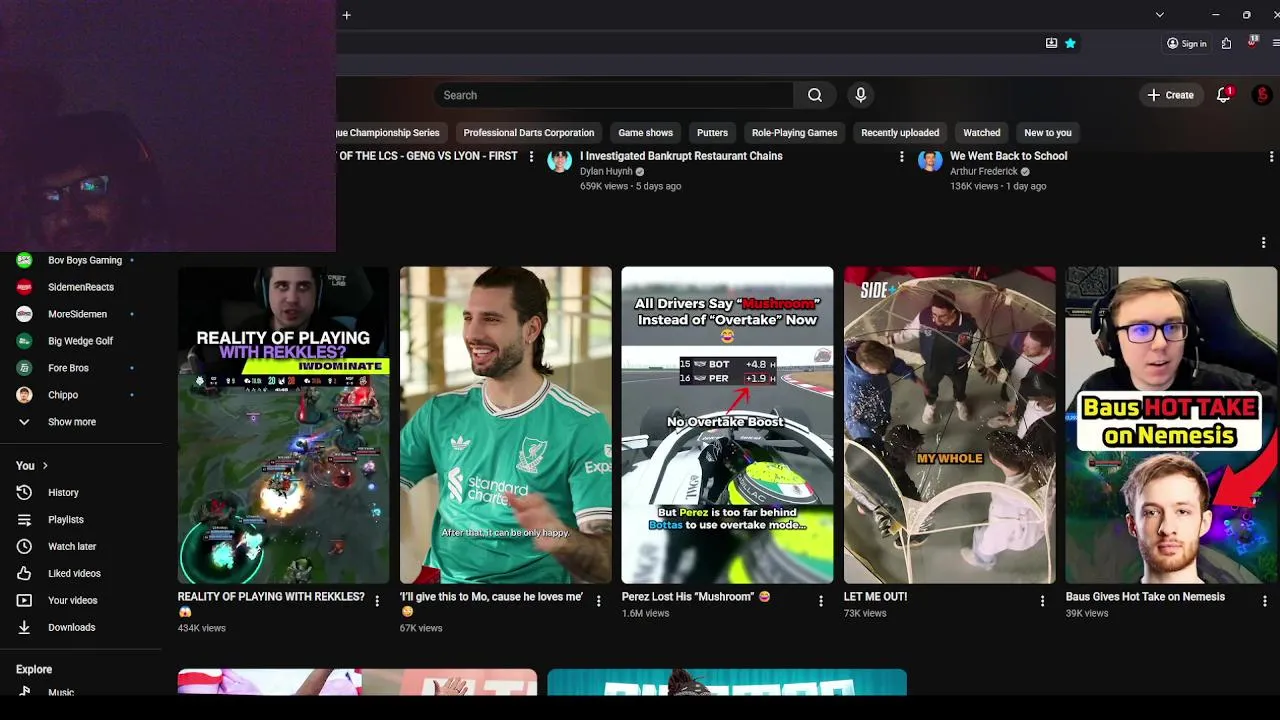Open I Investigated Bankrupt Restaurant Chains video
The image size is (1280, 720).
coord(681,156)
